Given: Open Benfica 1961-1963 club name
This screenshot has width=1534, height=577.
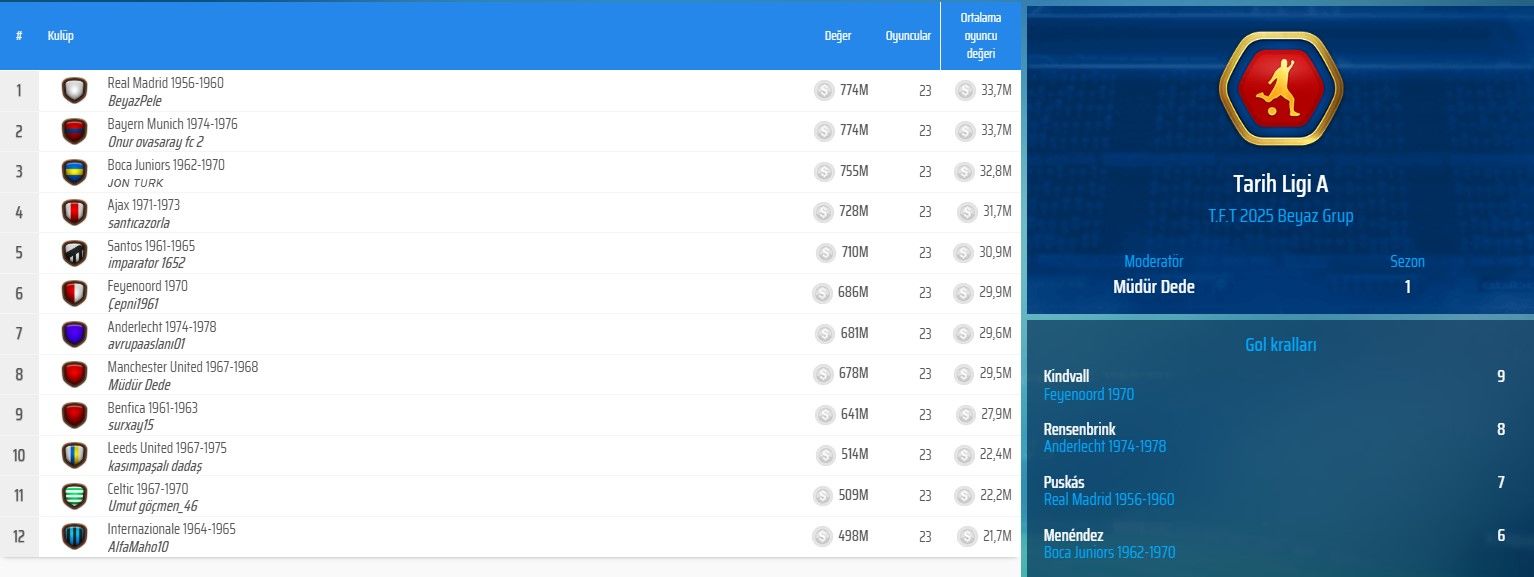Looking at the screenshot, I should tap(152, 408).
